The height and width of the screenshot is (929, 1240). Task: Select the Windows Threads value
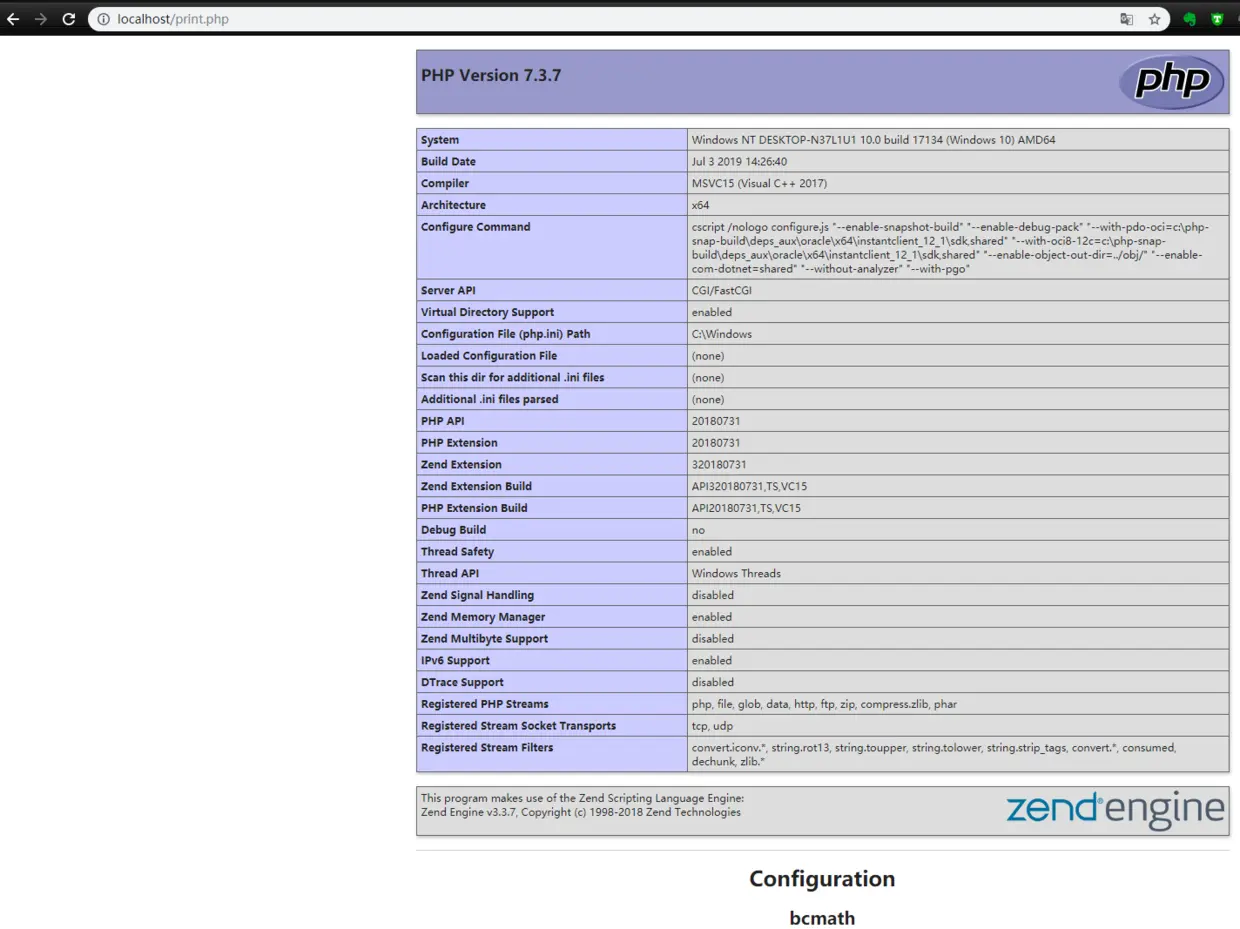coord(736,574)
